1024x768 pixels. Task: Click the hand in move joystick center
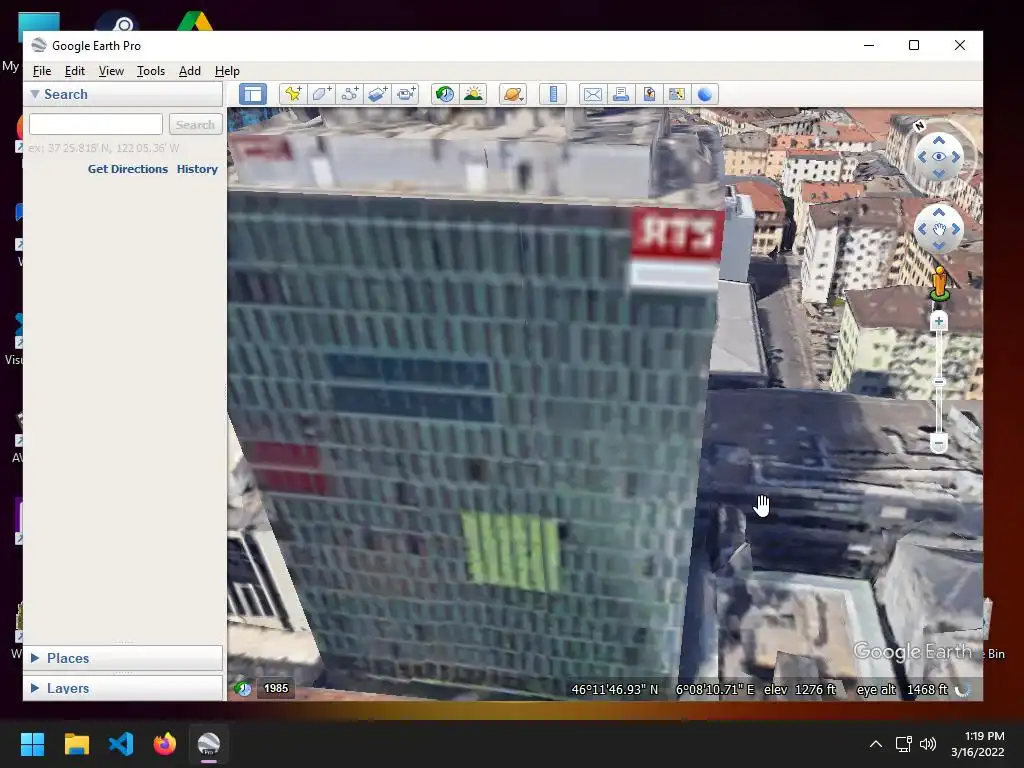coord(938,229)
